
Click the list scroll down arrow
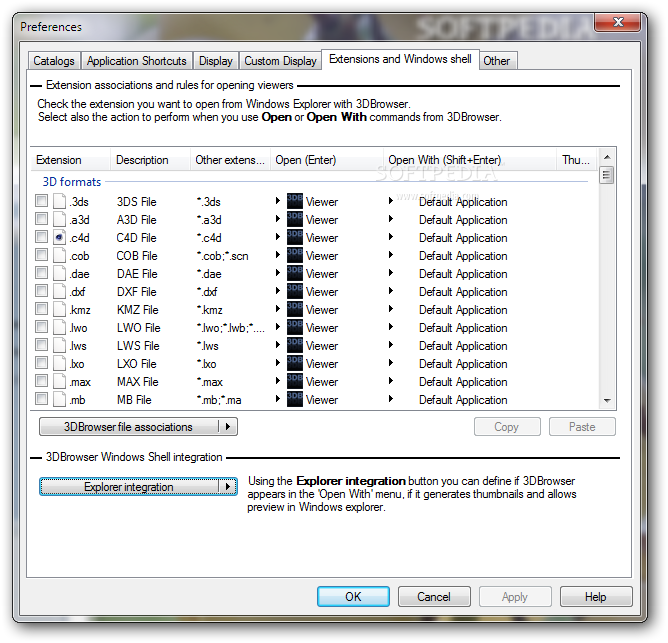[607, 401]
